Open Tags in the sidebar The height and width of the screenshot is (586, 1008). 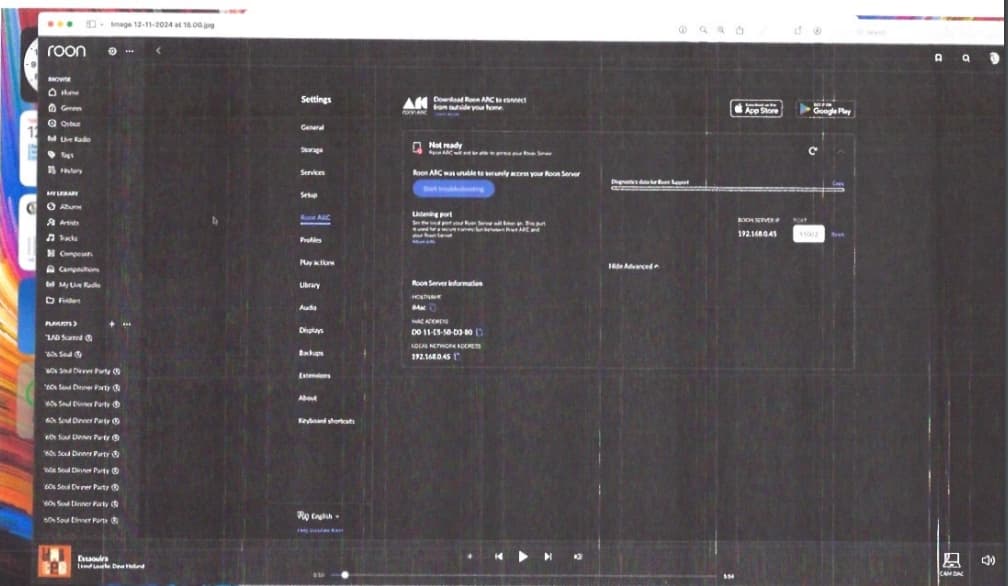[61, 155]
